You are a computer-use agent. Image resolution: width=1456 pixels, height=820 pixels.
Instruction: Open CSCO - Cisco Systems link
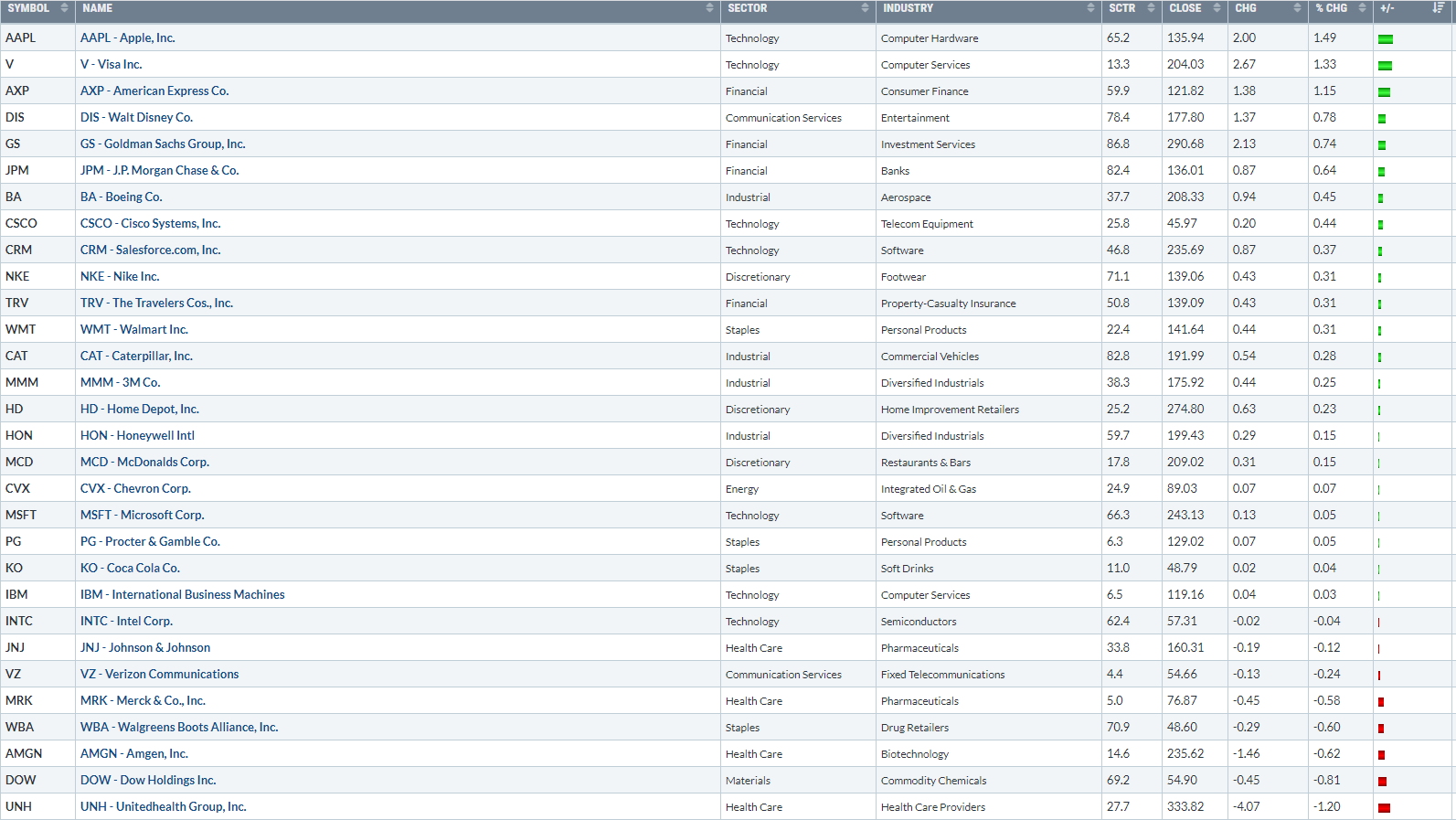pos(150,223)
